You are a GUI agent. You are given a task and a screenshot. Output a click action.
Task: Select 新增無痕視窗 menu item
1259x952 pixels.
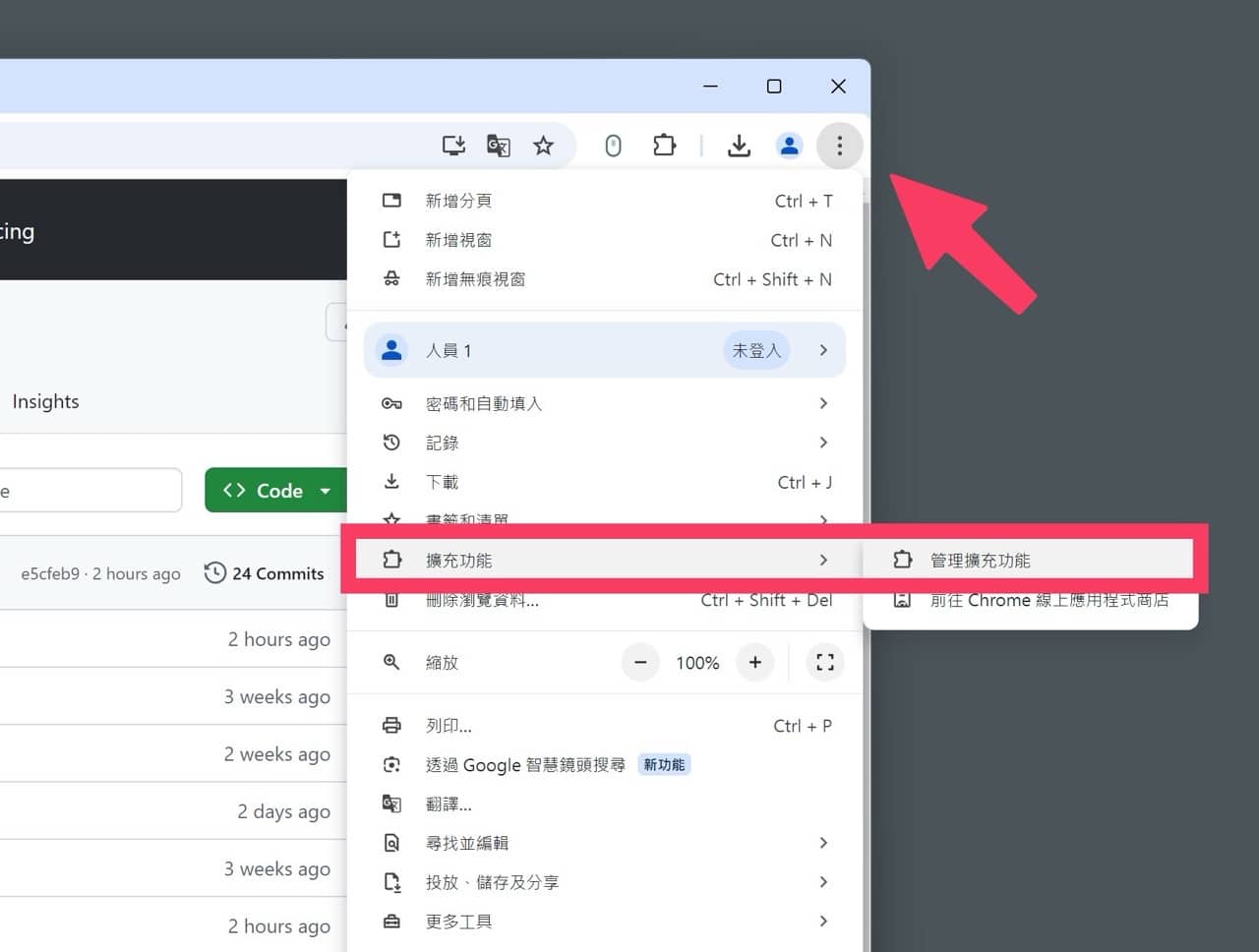605,279
